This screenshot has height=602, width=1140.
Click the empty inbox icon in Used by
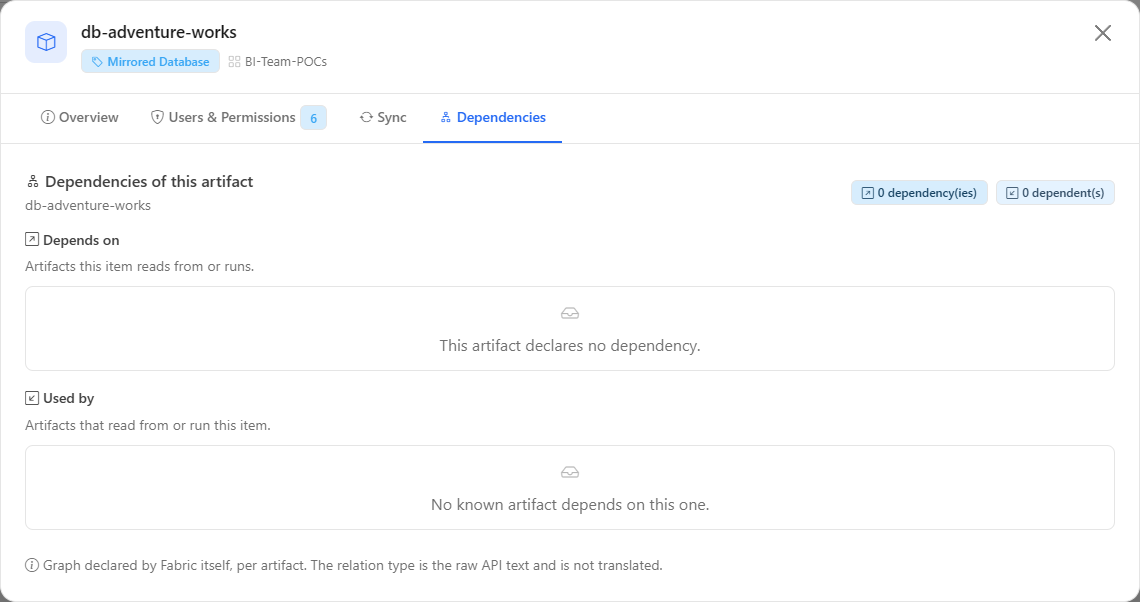pos(570,473)
